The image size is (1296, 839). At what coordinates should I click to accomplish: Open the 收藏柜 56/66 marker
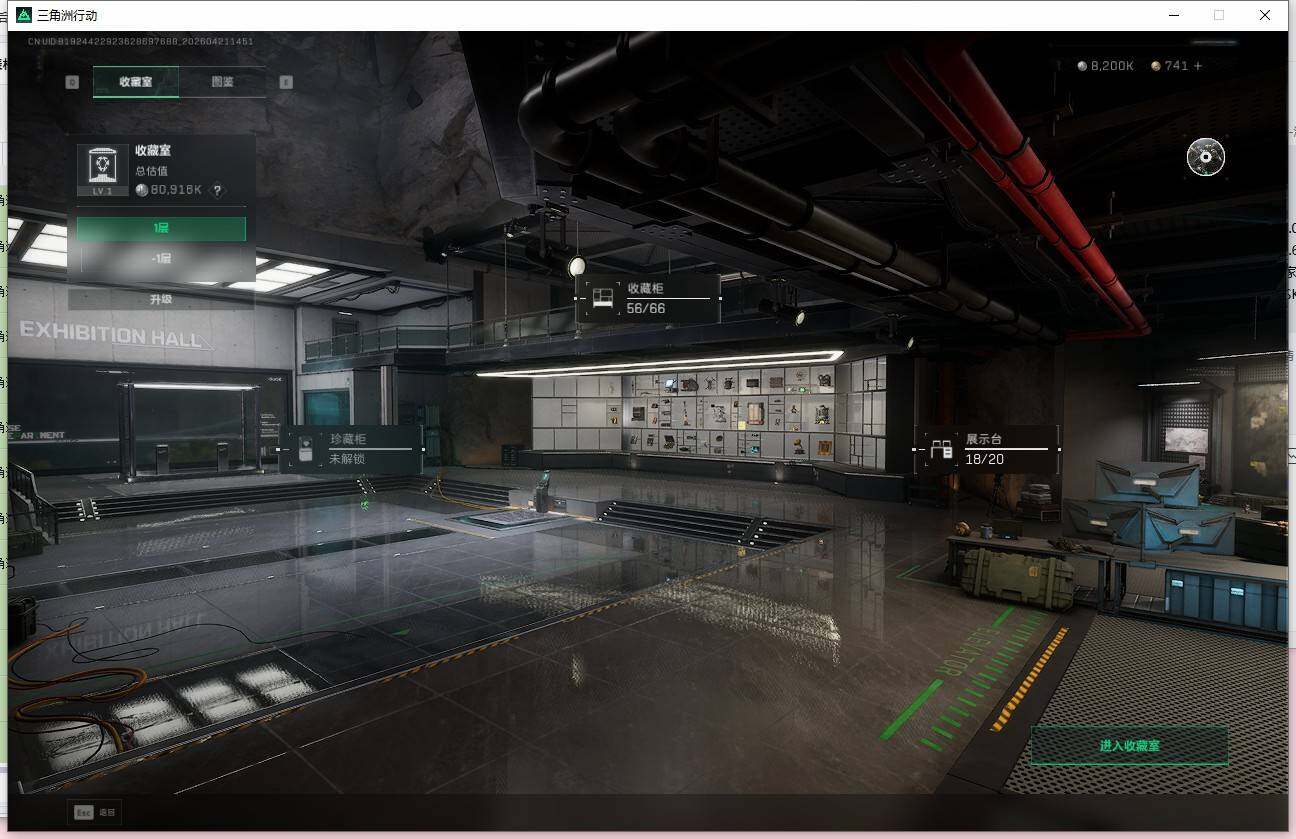point(648,298)
